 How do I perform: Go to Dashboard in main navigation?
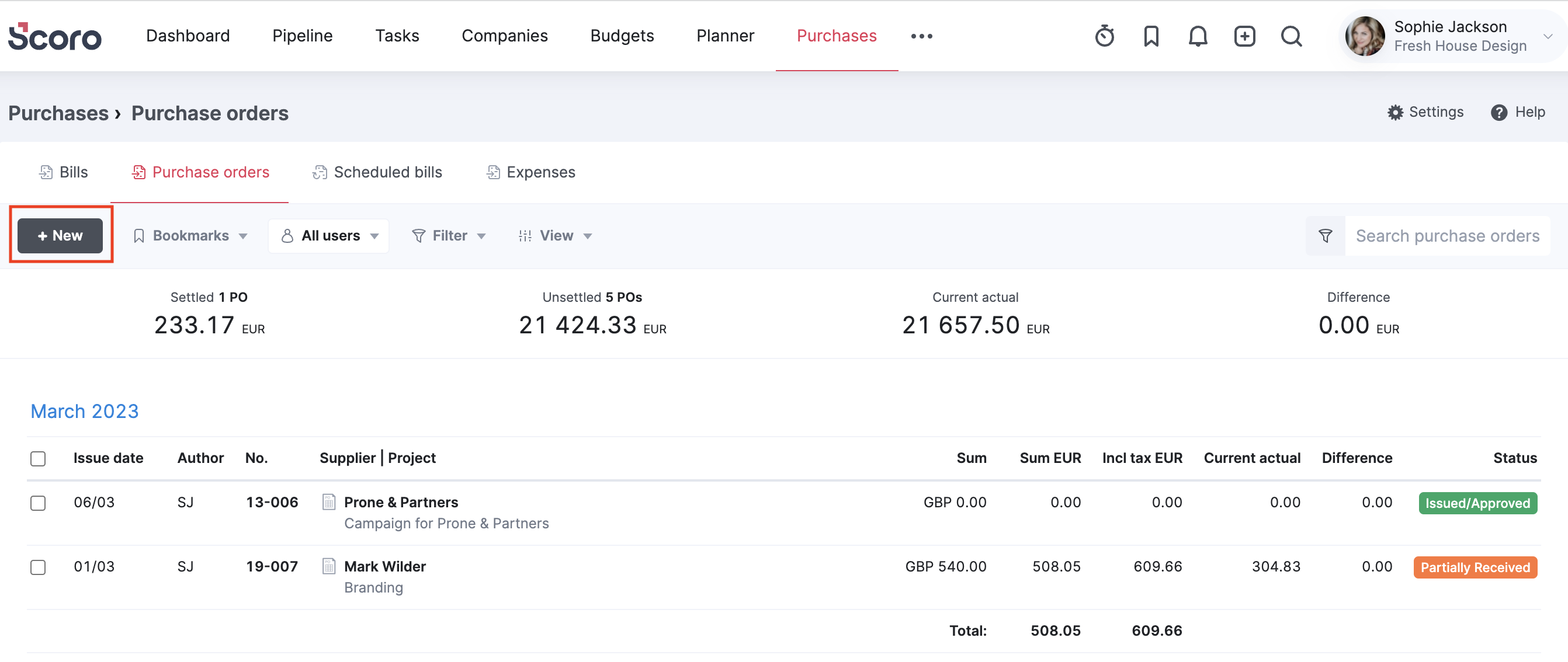coord(188,36)
